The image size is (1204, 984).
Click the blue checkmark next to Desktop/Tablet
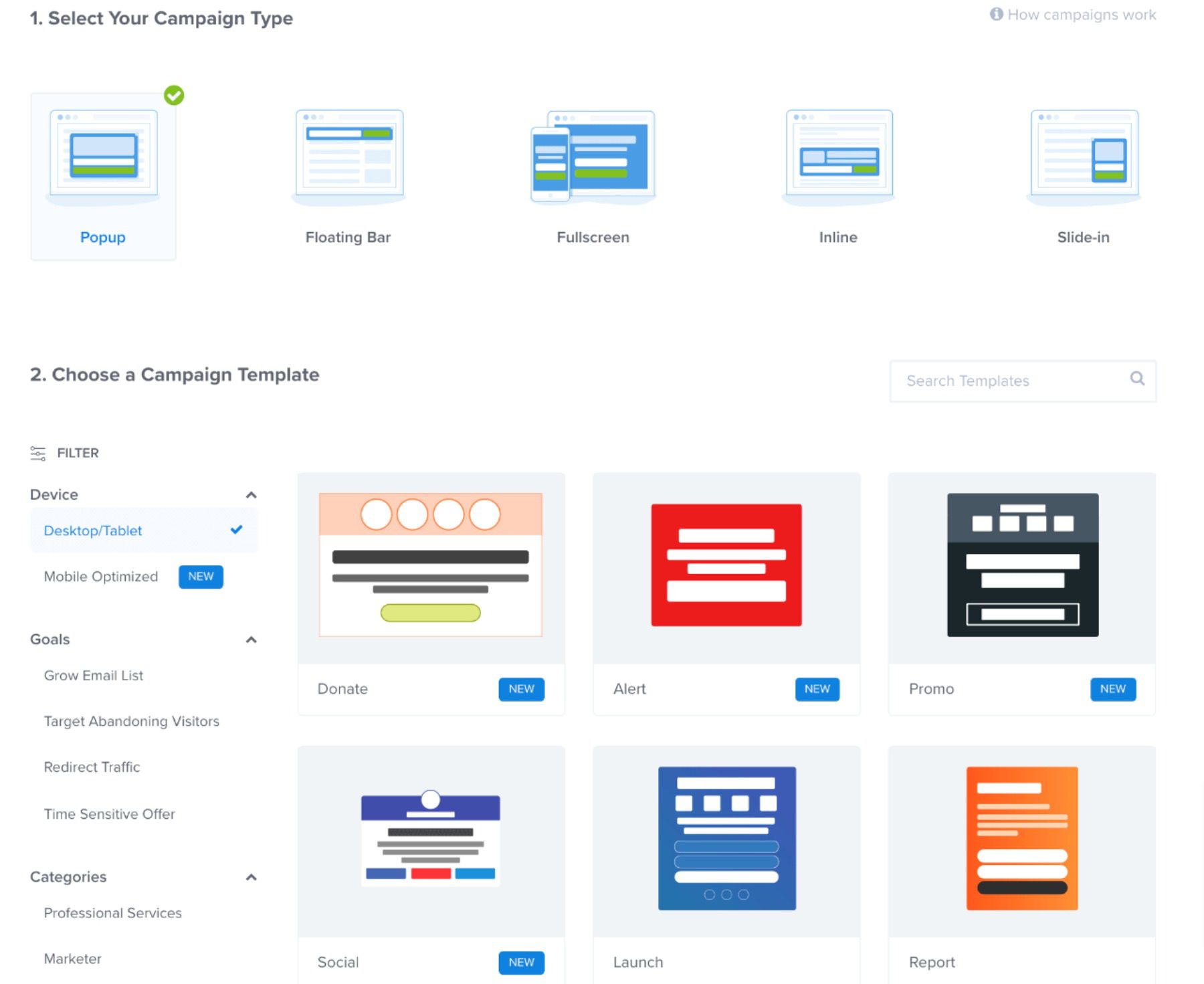click(x=237, y=530)
